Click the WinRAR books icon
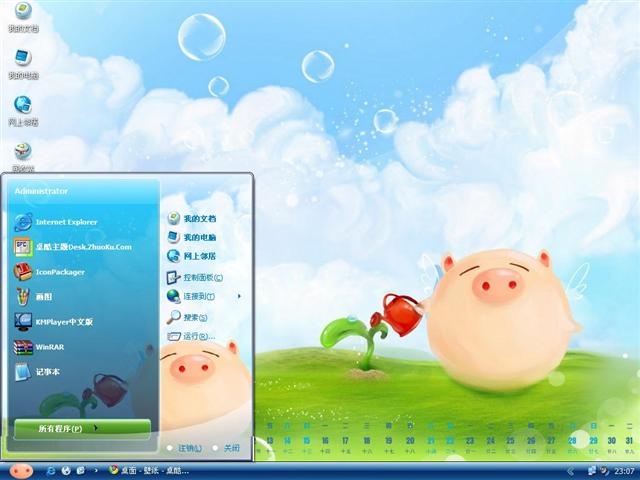Image resolution: width=640 pixels, height=480 pixels. [23, 347]
